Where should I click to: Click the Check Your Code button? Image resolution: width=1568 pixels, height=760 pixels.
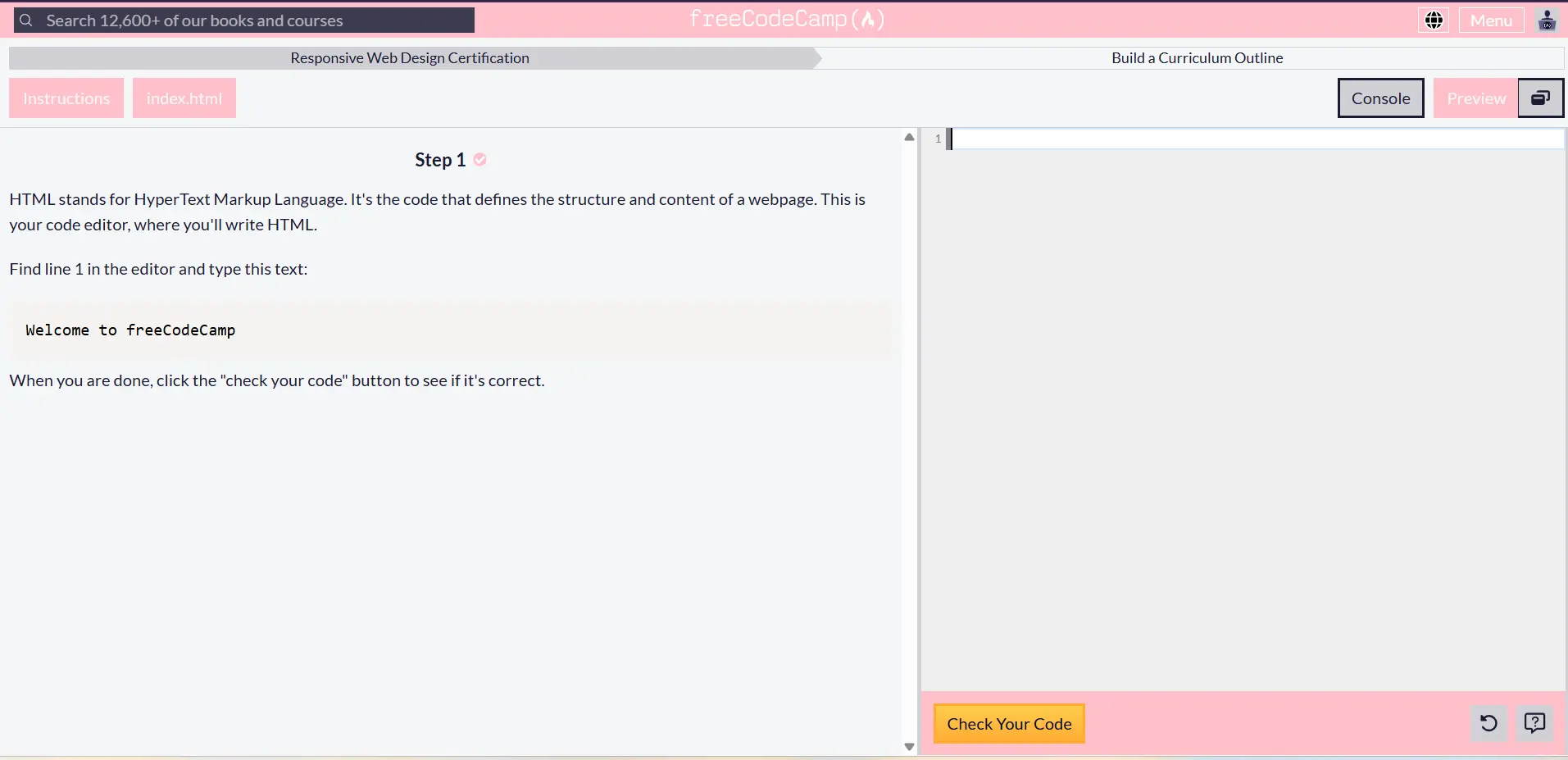click(1009, 724)
